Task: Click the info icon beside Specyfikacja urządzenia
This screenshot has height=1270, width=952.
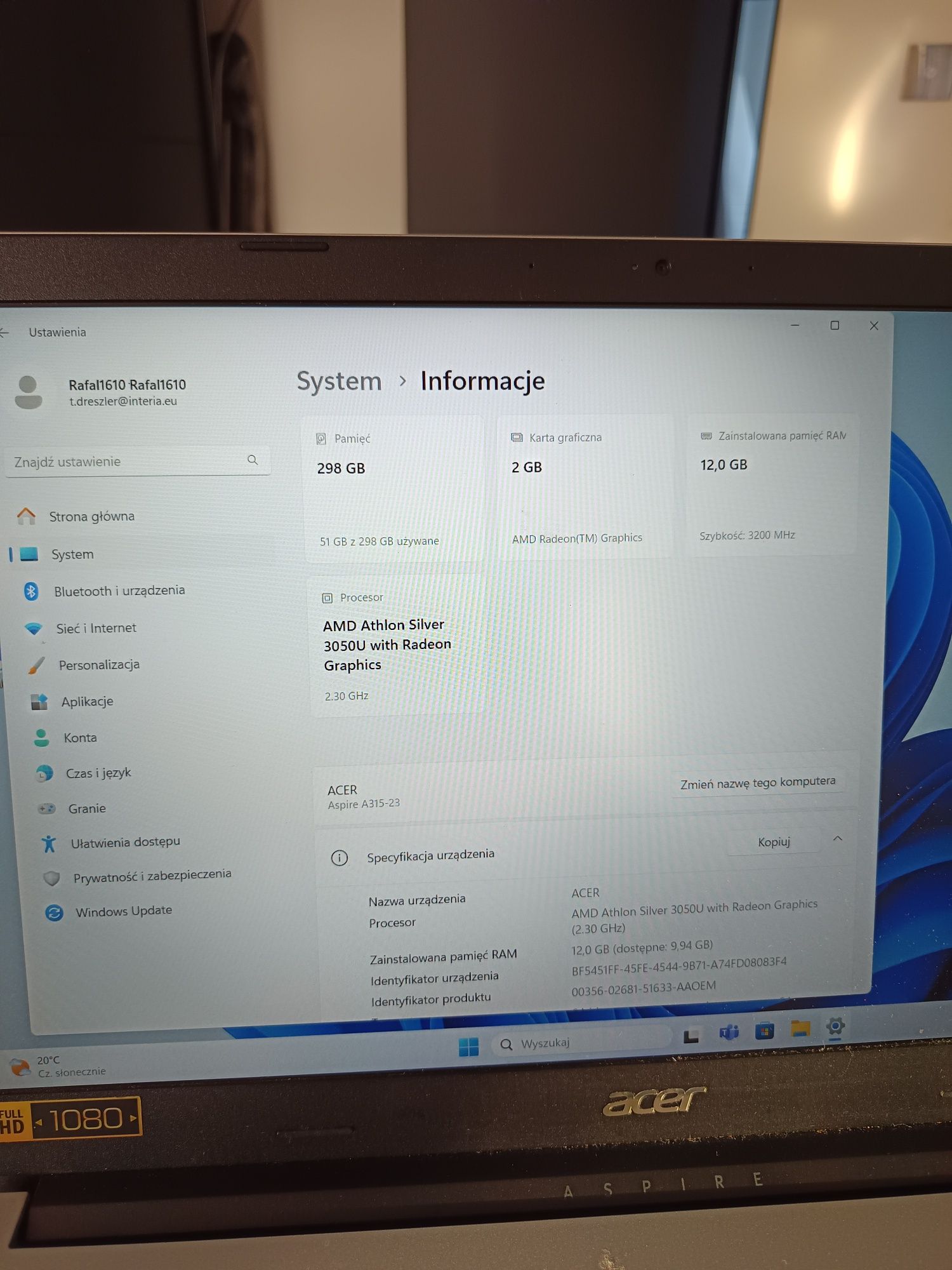Action: pyautogui.click(x=340, y=859)
